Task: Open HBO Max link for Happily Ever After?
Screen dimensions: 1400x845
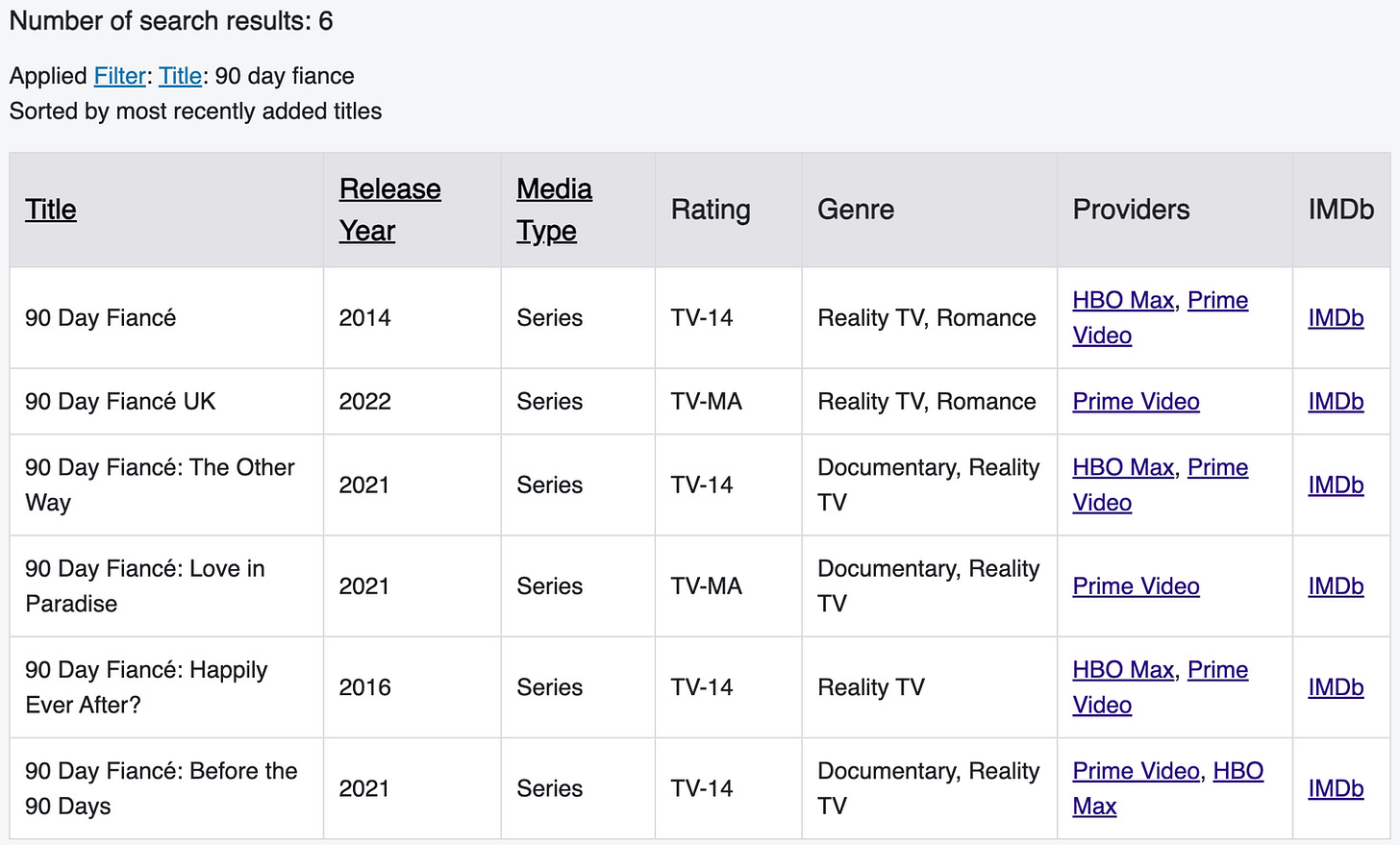Action: tap(1123, 670)
